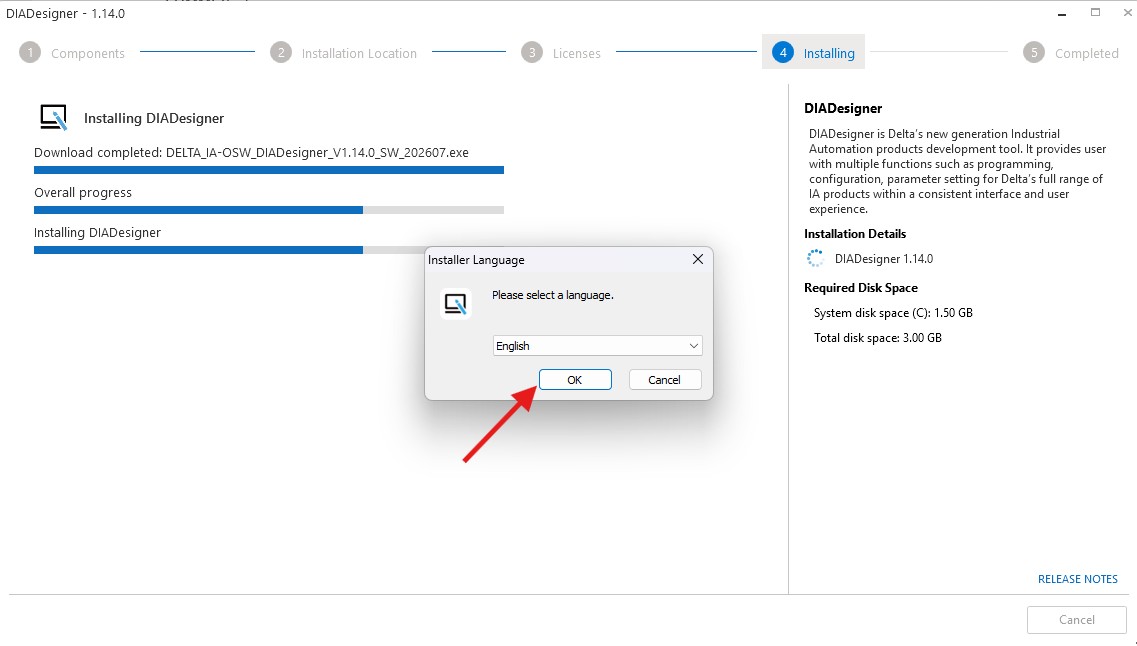
Task: Click the Overall progress bar
Action: (269, 210)
